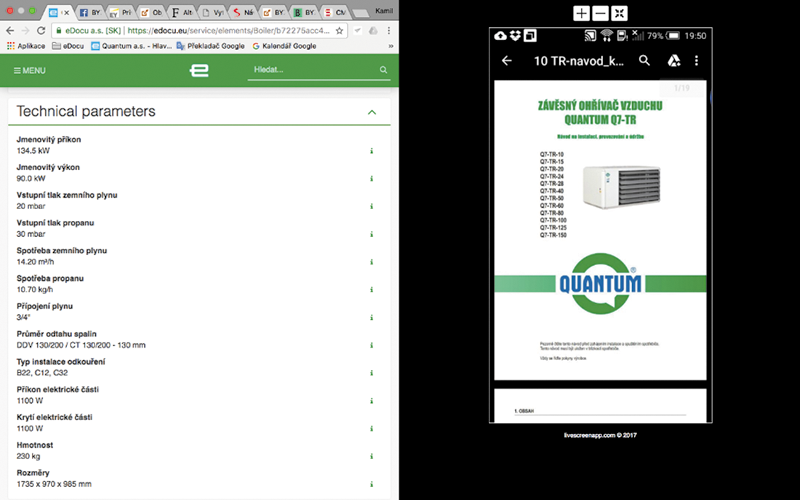Screen dimensions: 800x500
Task: Open Chrome three-dot menu
Action: click(389, 31)
